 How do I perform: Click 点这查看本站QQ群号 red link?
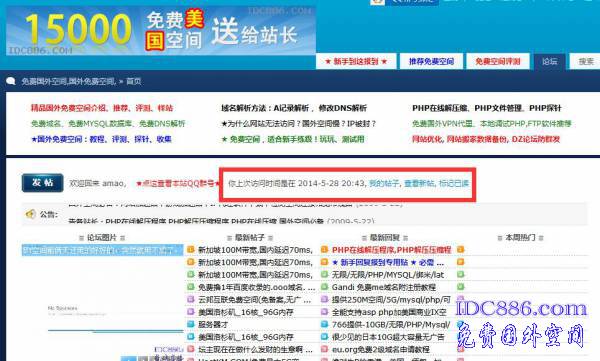pyautogui.click(x=178, y=183)
